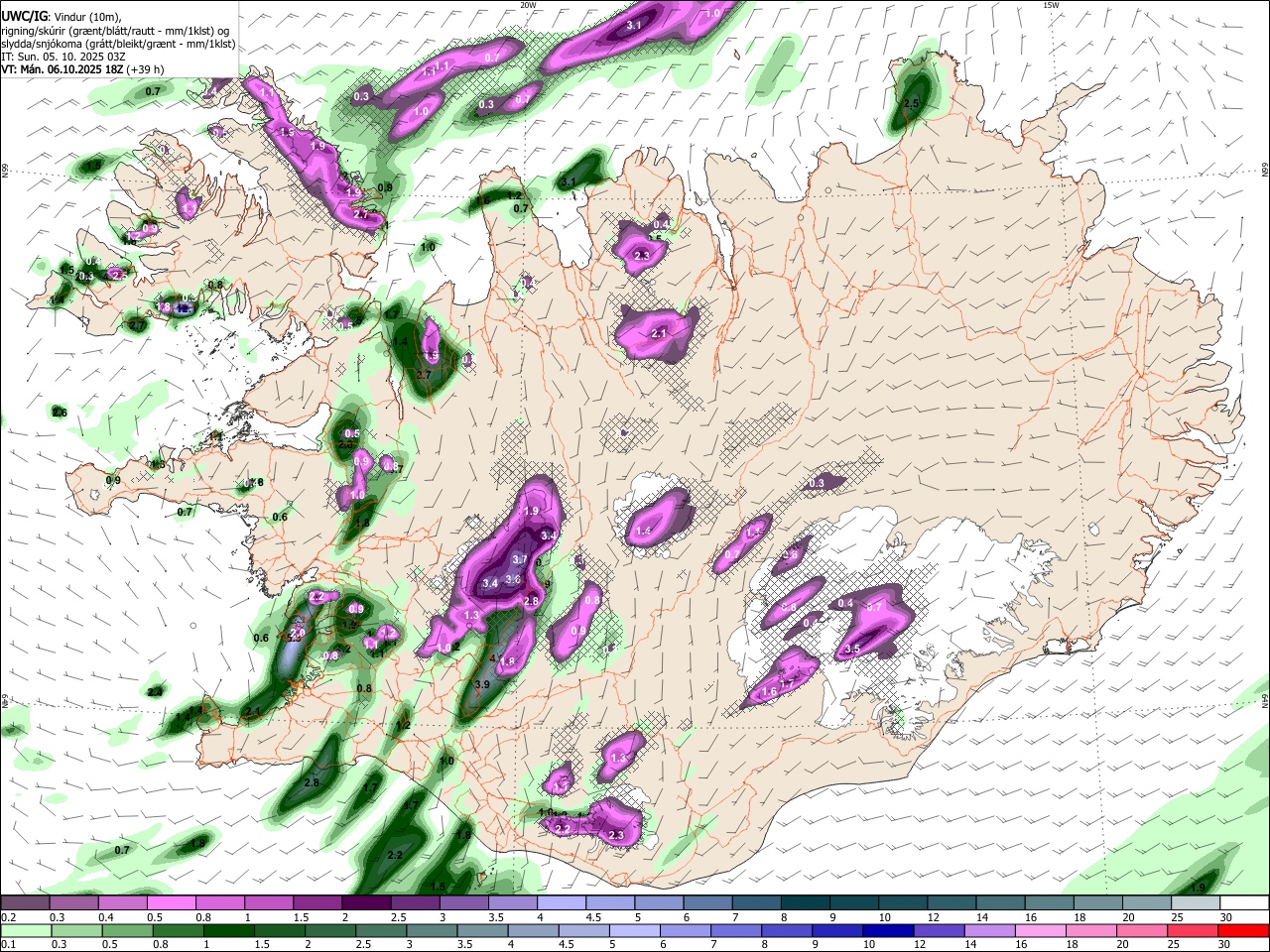
Task: Click the 3.9 rain value on the map
Action: tap(482, 684)
